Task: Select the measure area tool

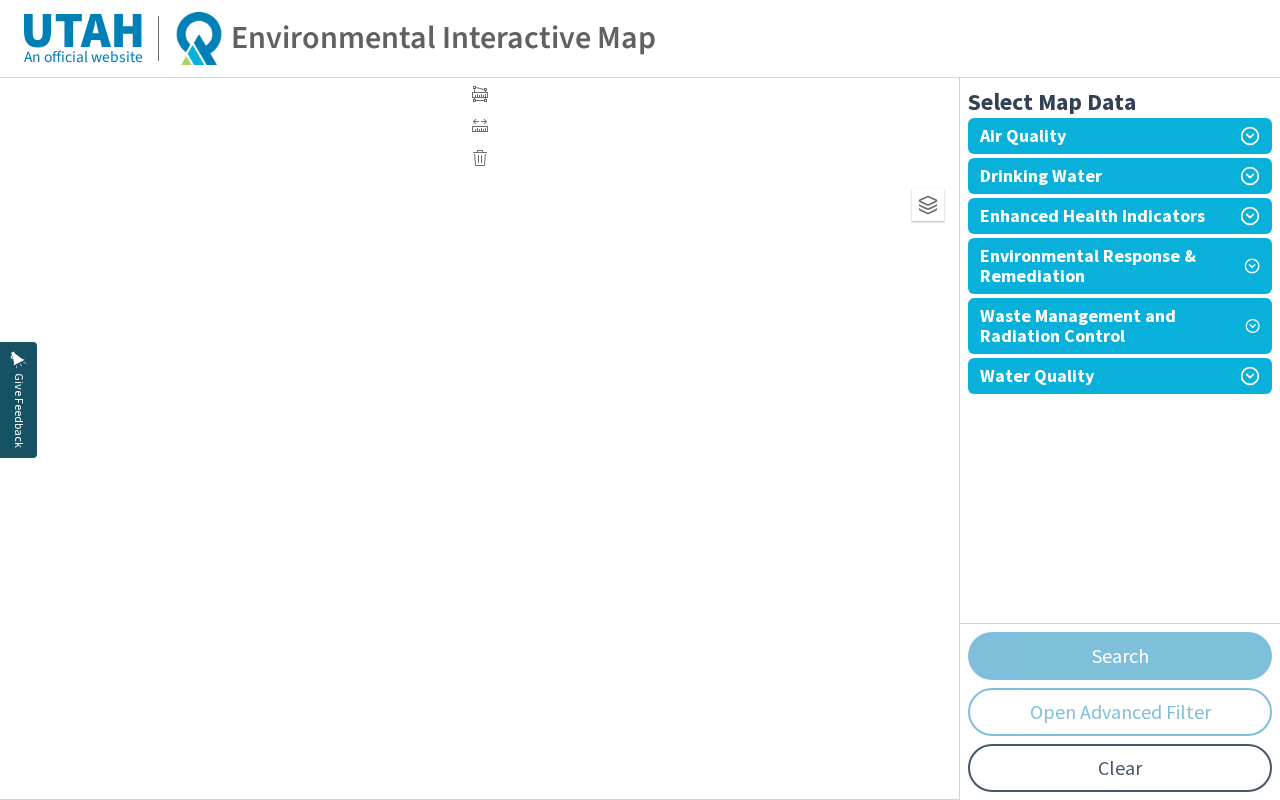Action: pos(480,94)
